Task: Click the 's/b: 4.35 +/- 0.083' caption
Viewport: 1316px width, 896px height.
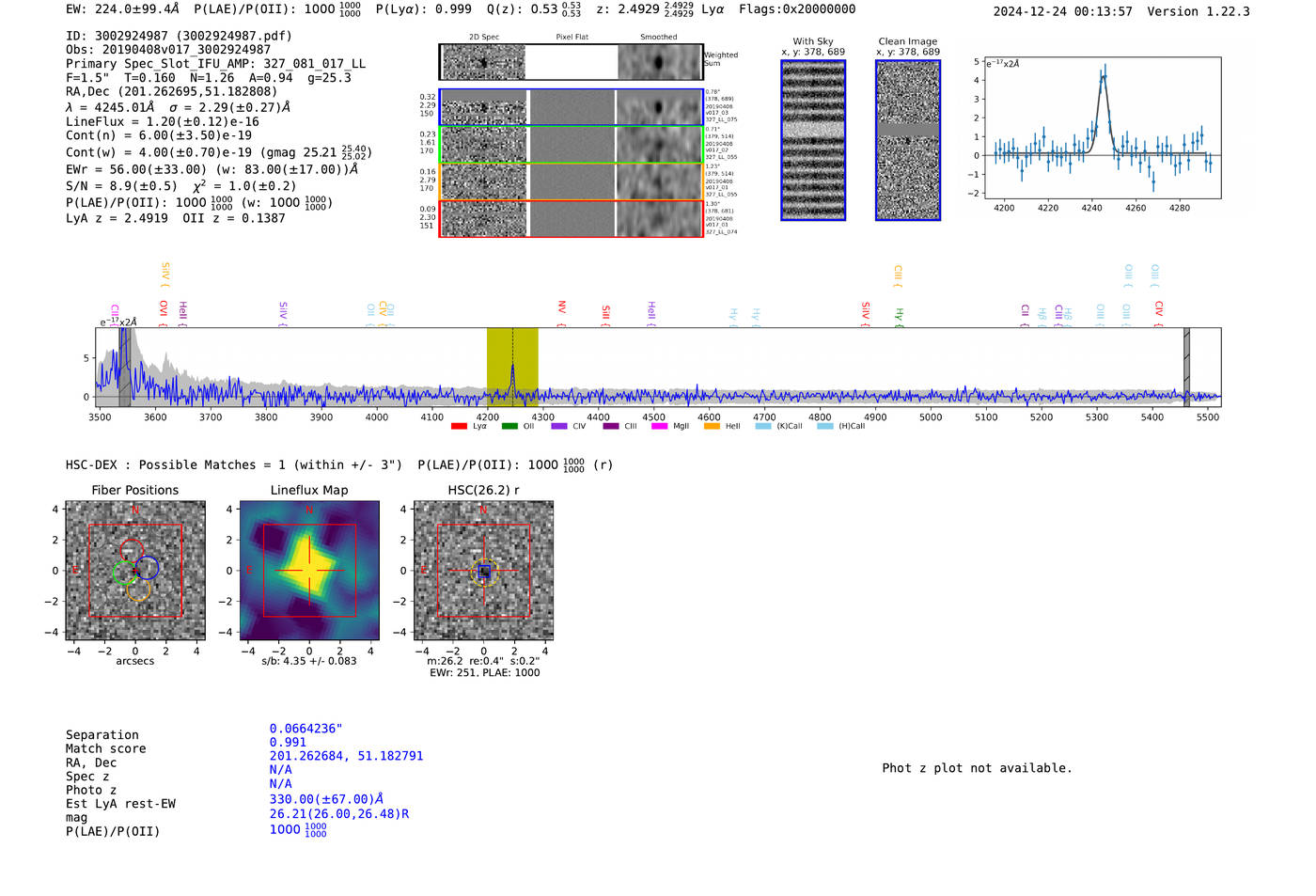Action: pos(309,661)
